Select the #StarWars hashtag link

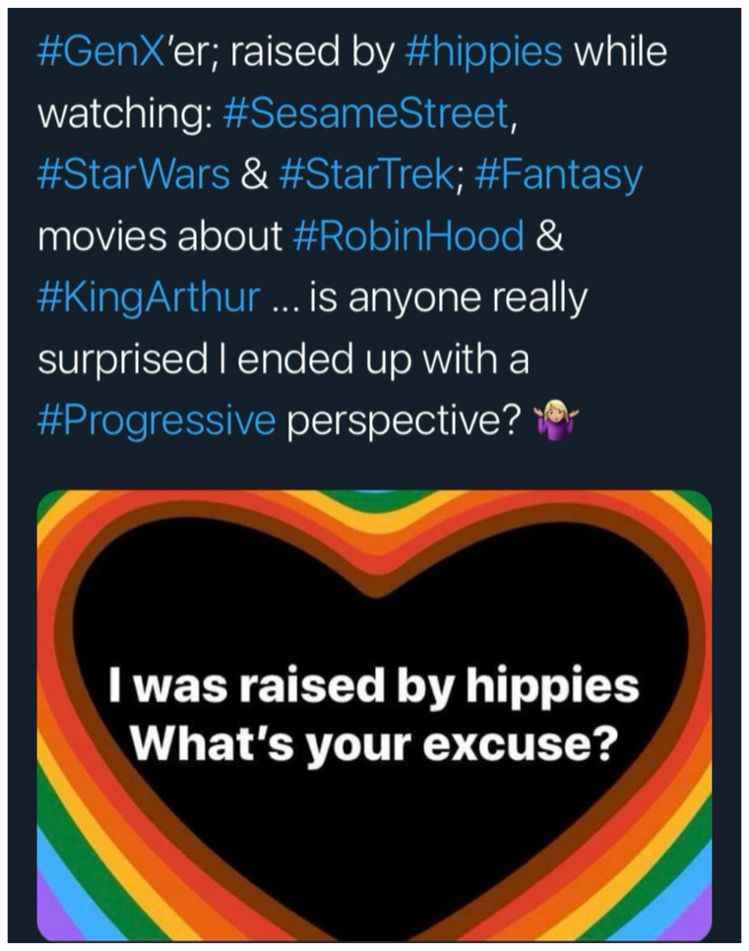[133, 175]
